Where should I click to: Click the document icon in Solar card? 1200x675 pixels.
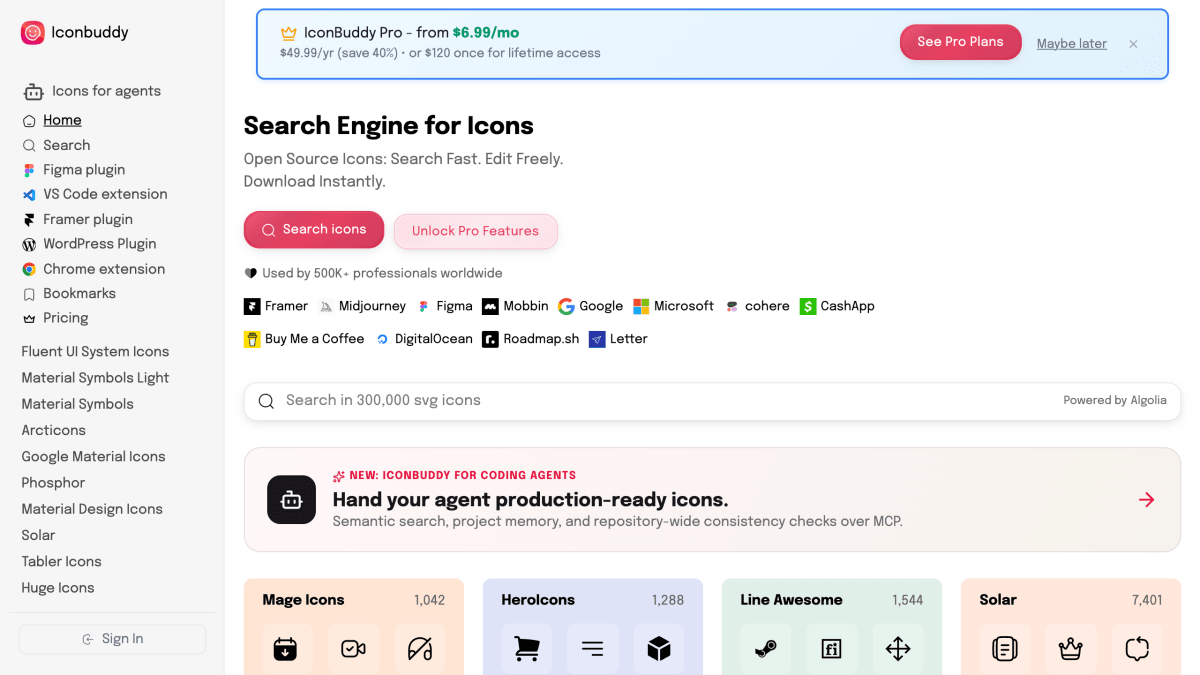point(1004,649)
